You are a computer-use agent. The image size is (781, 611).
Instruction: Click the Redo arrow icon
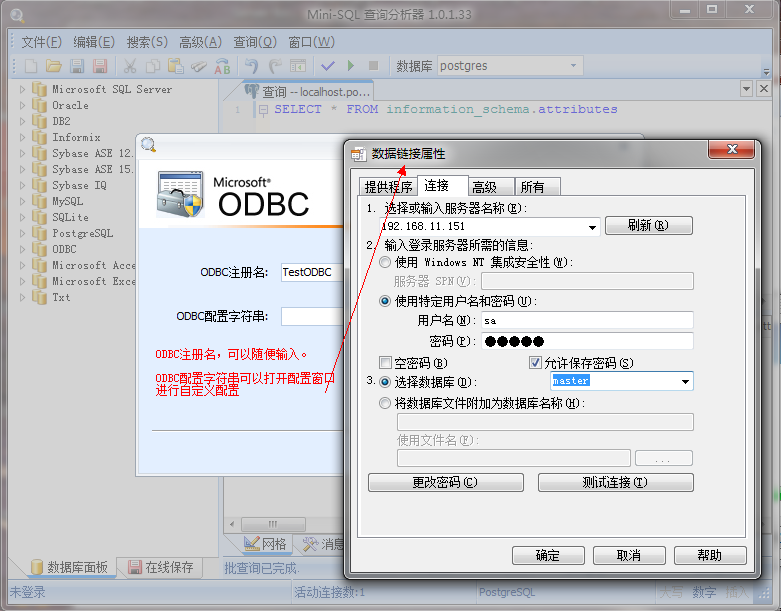click(275, 66)
